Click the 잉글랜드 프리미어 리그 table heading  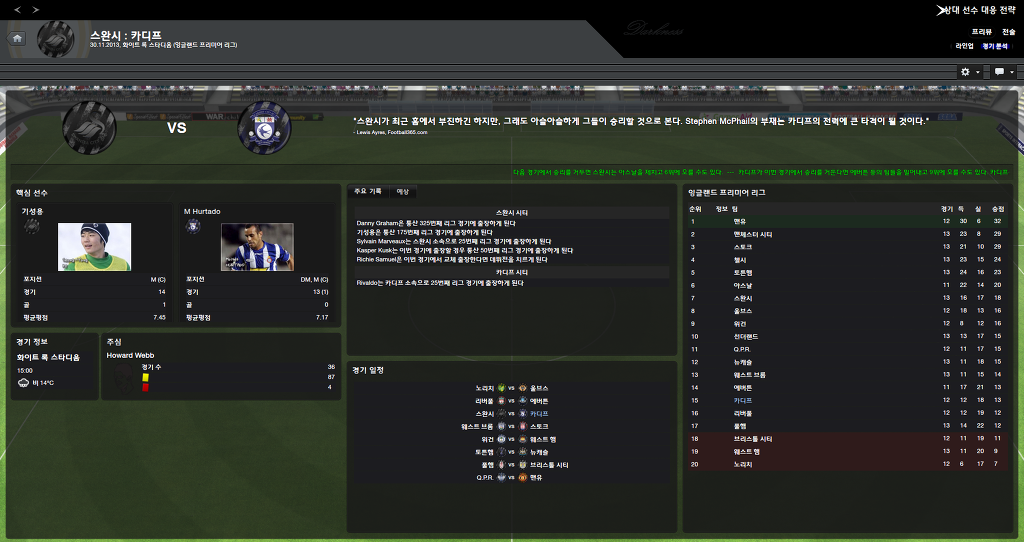click(x=726, y=193)
